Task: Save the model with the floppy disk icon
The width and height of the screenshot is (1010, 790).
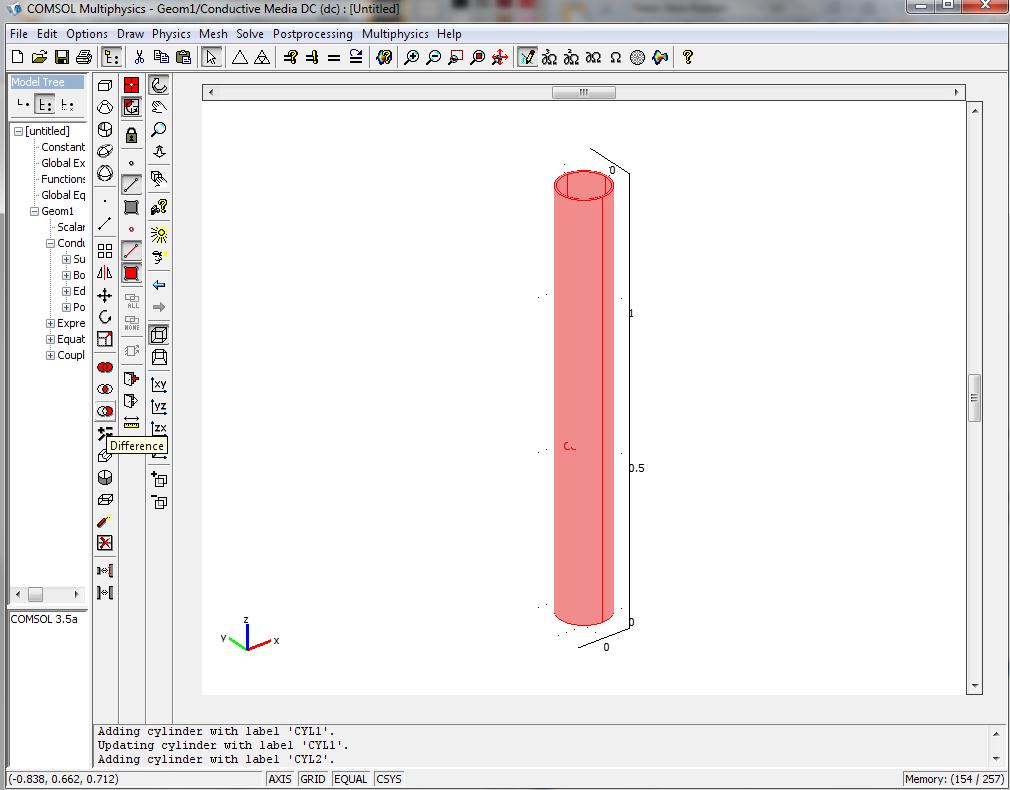Action: tap(61, 57)
